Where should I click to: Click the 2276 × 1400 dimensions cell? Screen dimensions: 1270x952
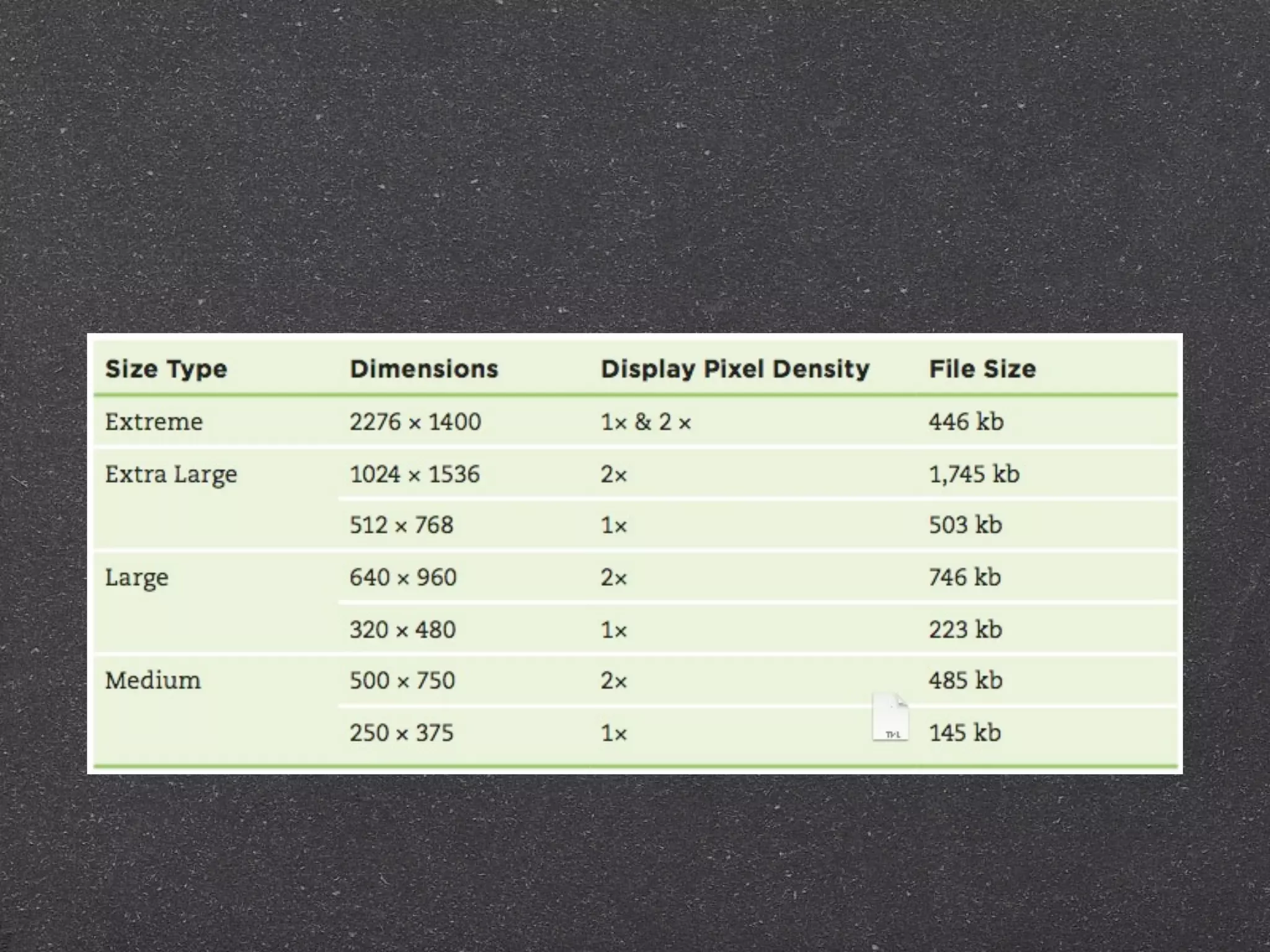point(415,422)
